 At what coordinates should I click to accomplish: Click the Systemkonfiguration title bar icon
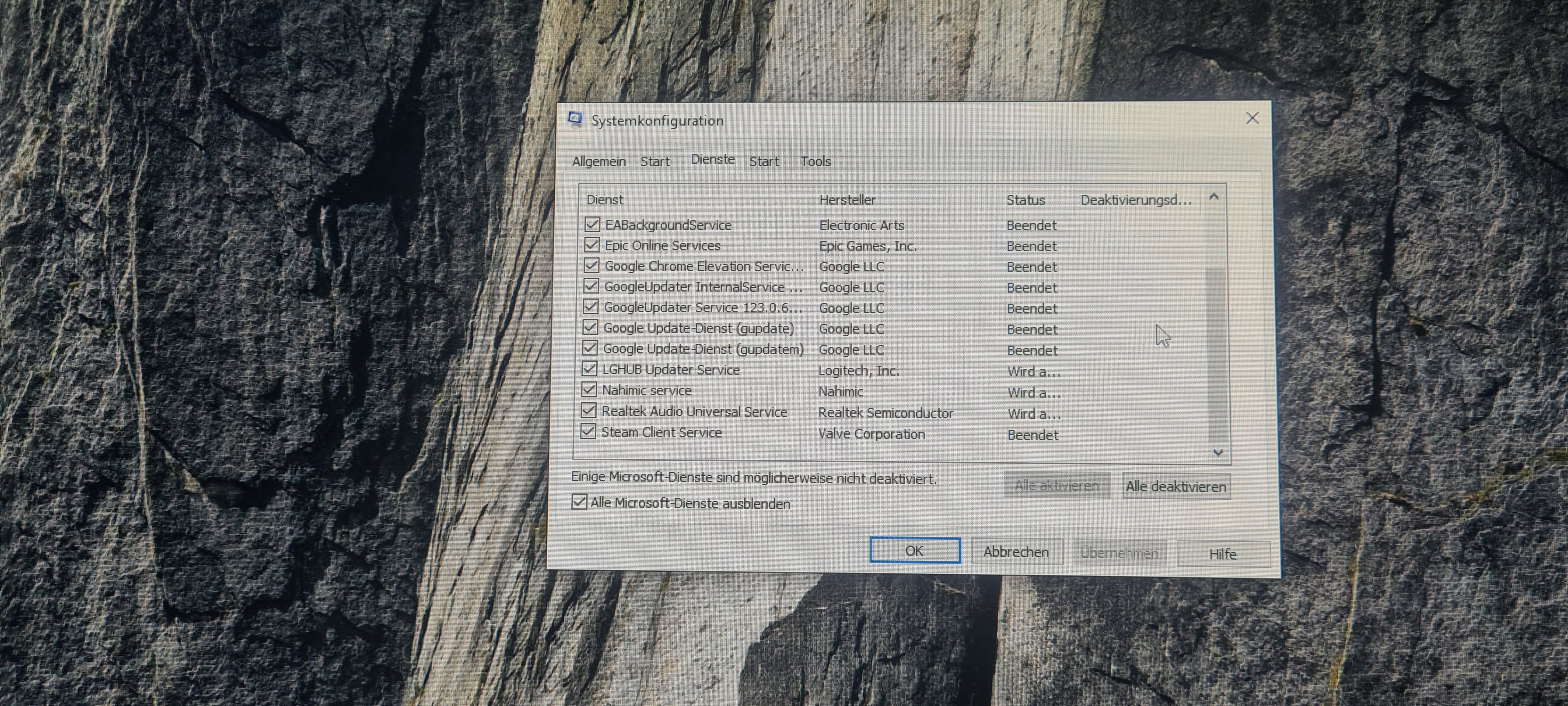click(575, 119)
